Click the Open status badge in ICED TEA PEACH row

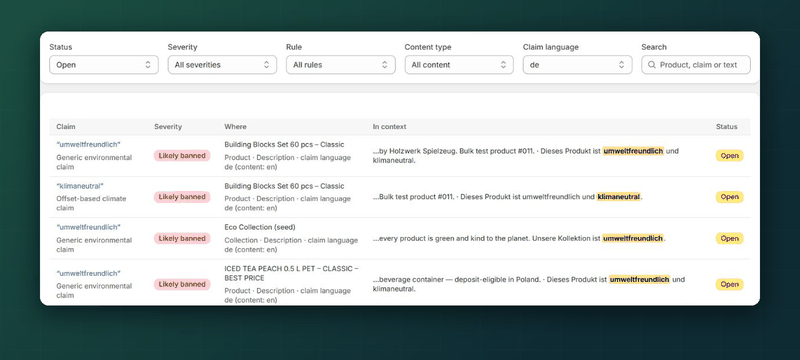pyautogui.click(x=730, y=285)
